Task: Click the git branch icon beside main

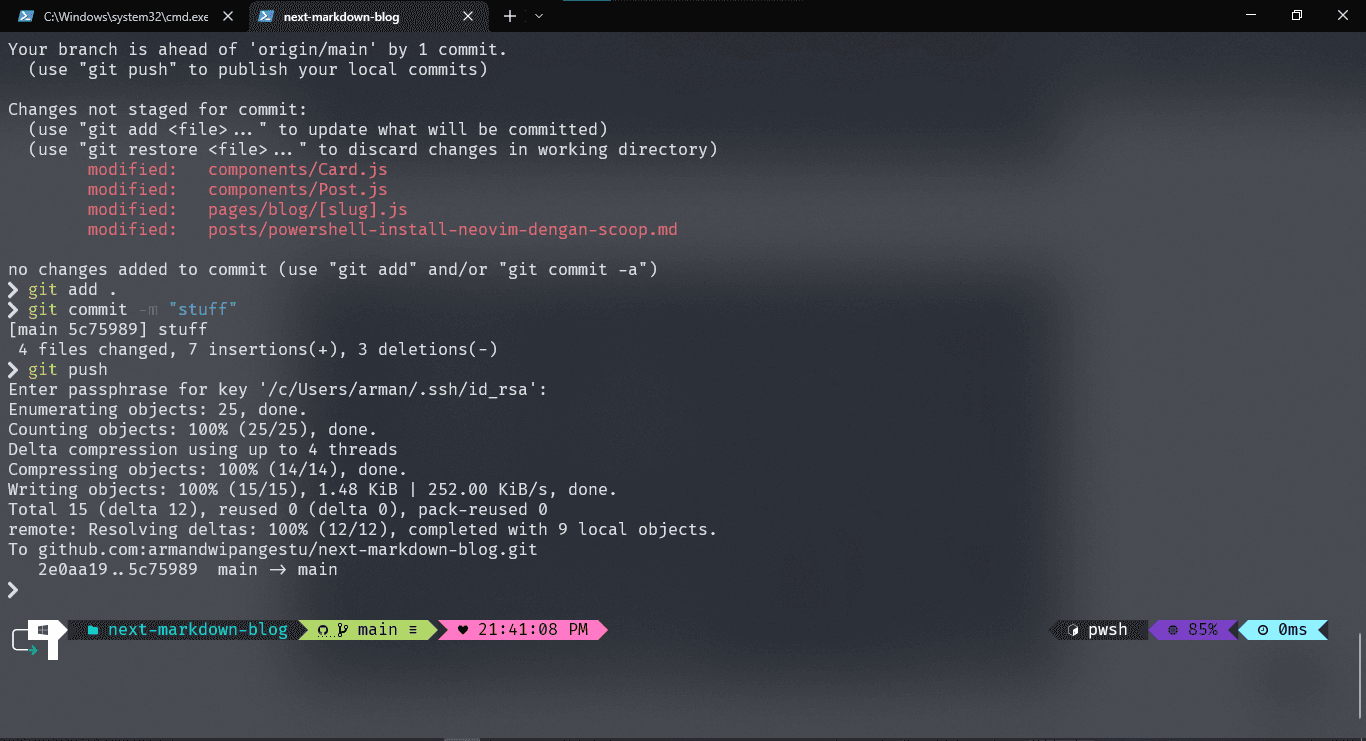Action: coord(342,630)
